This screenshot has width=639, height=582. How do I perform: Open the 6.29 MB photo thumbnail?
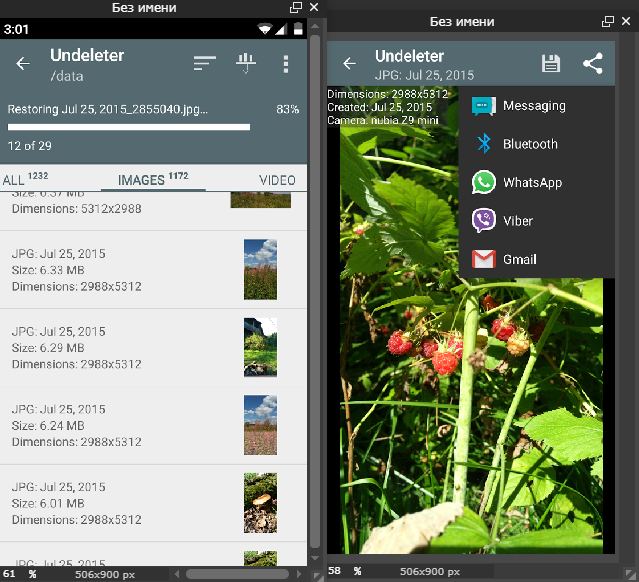click(x=260, y=347)
